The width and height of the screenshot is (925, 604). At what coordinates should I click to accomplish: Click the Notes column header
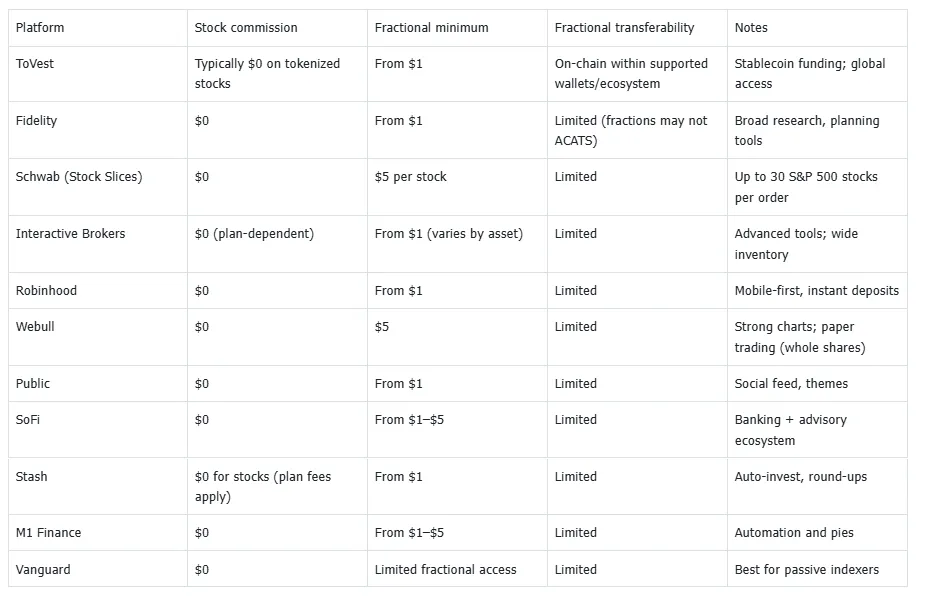[x=751, y=28]
